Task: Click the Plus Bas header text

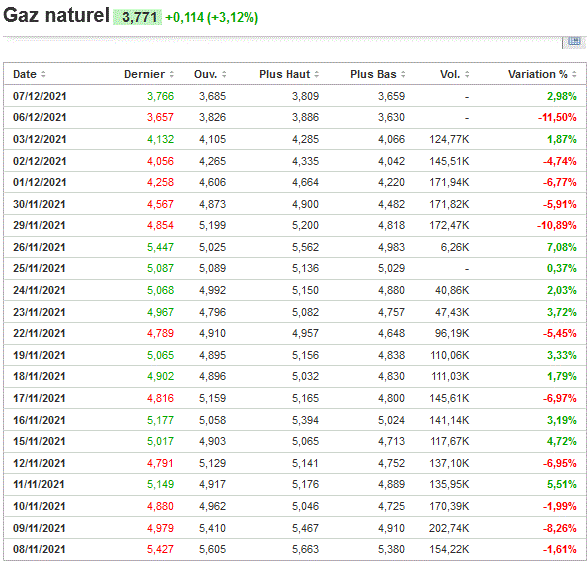Action: [x=373, y=74]
